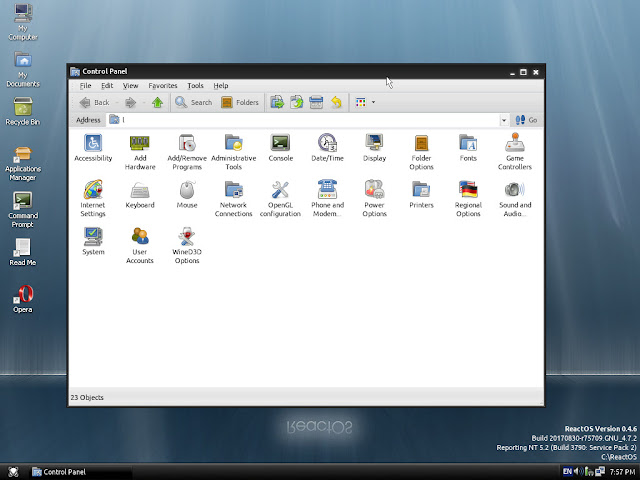Open the Keyboard applet

point(140,195)
